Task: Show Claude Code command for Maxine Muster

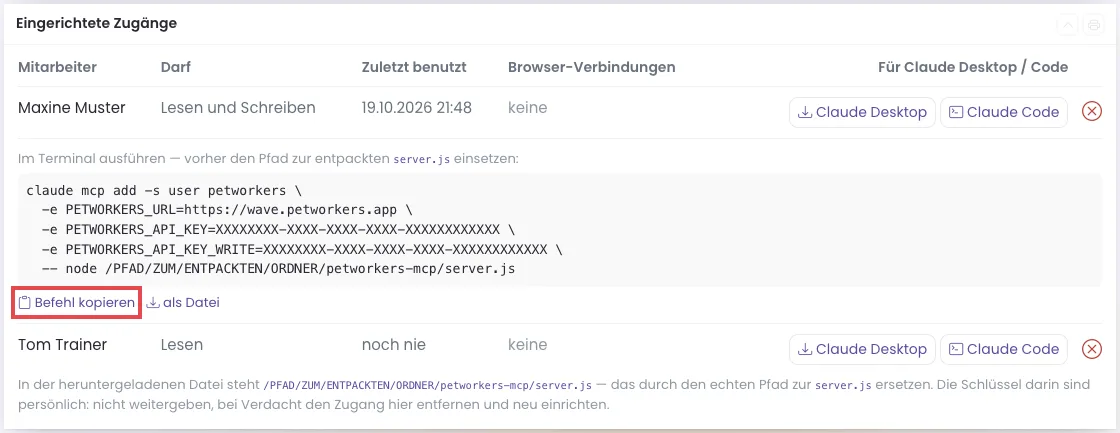Action: click(x=1004, y=112)
